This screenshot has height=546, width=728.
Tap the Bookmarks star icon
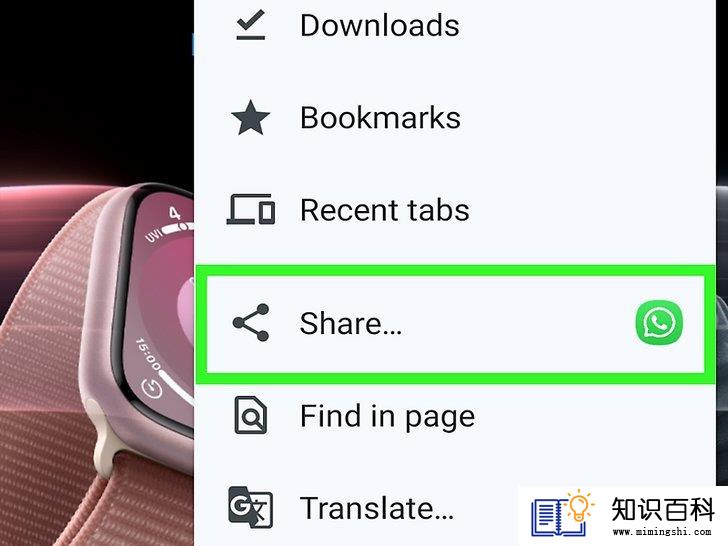tap(250, 118)
